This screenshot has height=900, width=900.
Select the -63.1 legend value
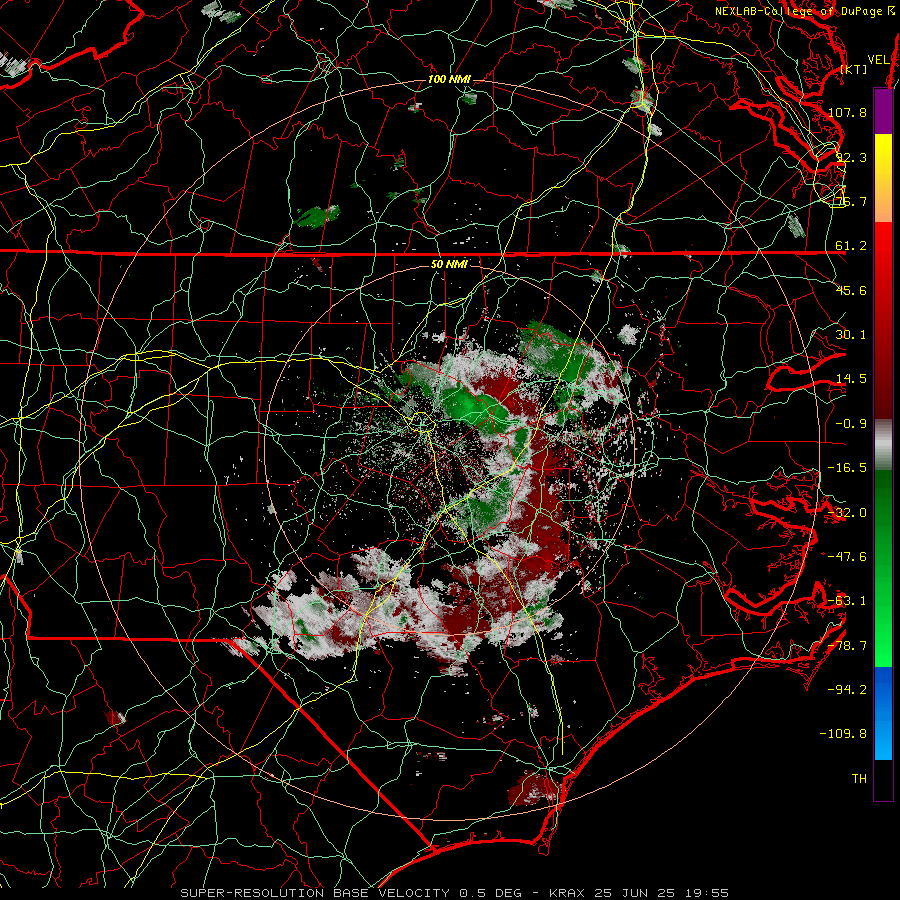(x=847, y=601)
